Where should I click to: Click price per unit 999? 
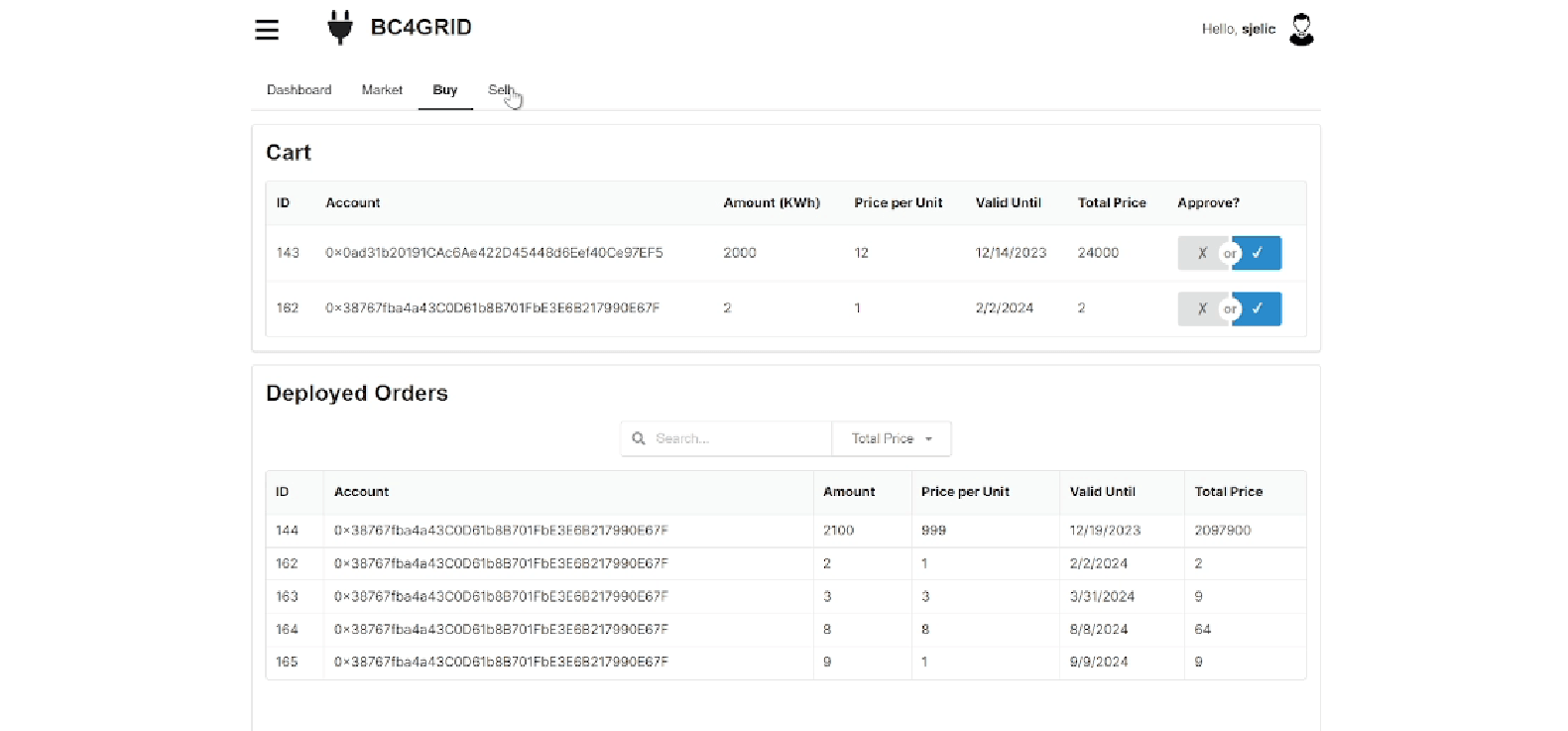(x=933, y=531)
